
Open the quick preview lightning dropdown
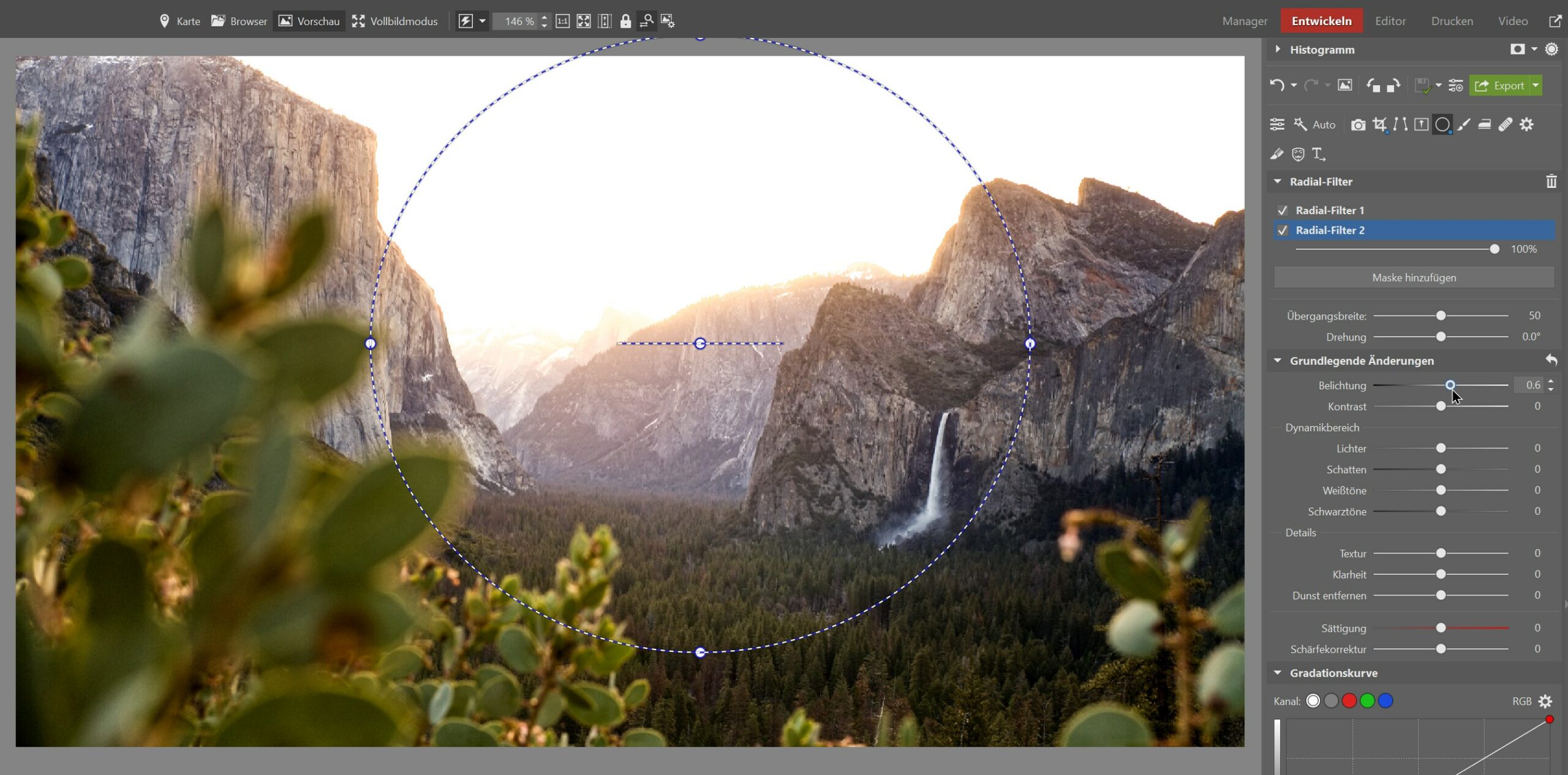[482, 21]
